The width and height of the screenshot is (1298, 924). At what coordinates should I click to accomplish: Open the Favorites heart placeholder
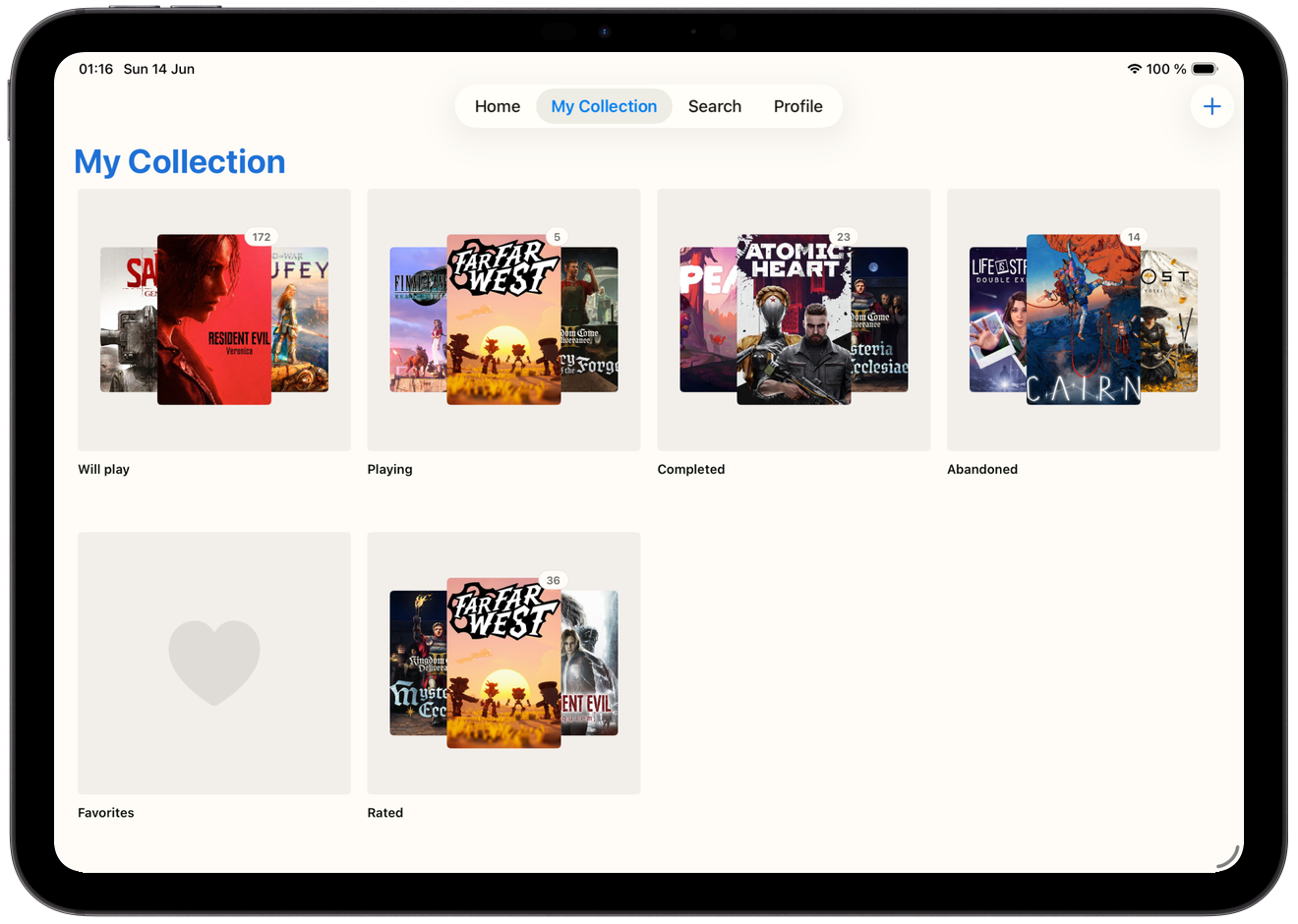pyautogui.click(x=214, y=664)
